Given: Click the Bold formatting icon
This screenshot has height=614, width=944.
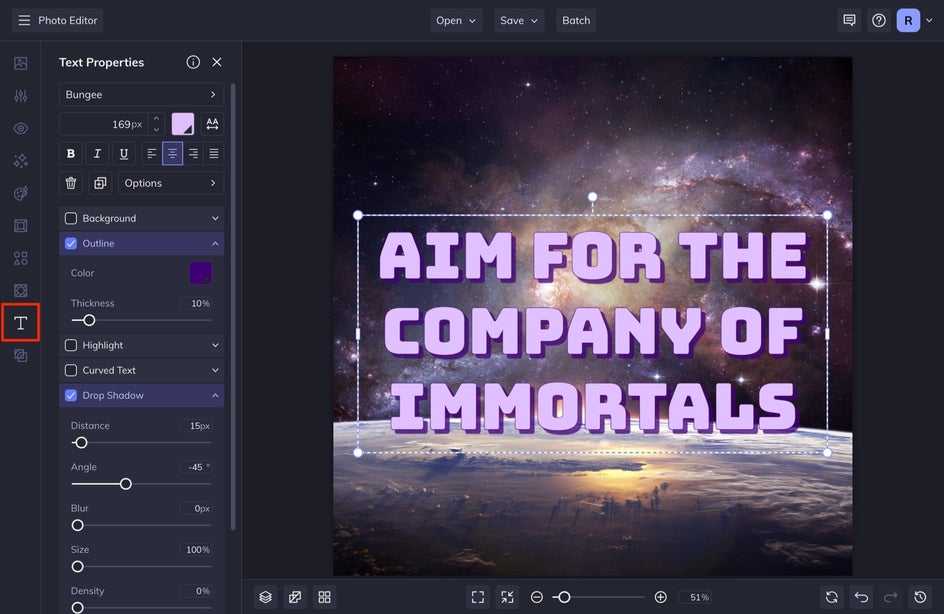Looking at the screenshot, I should (x=70, y=153).
